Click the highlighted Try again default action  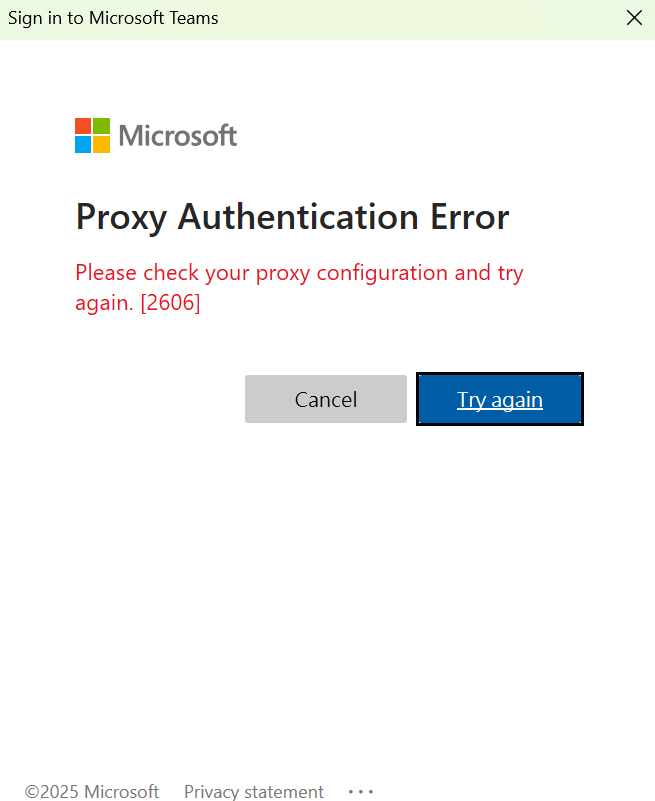pos(499,399)
